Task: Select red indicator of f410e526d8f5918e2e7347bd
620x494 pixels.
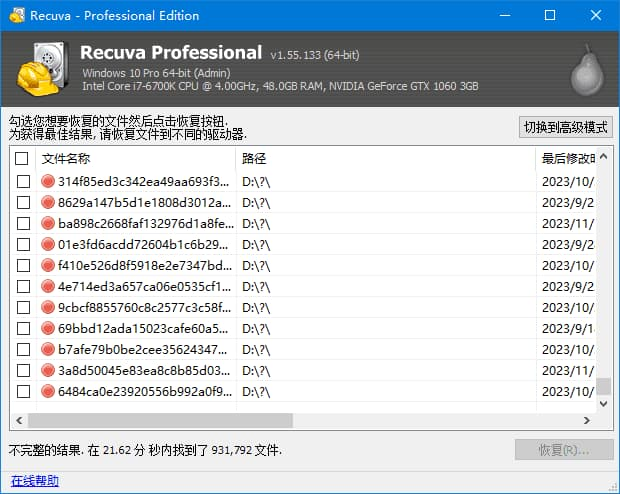Action: click(48, 265)
